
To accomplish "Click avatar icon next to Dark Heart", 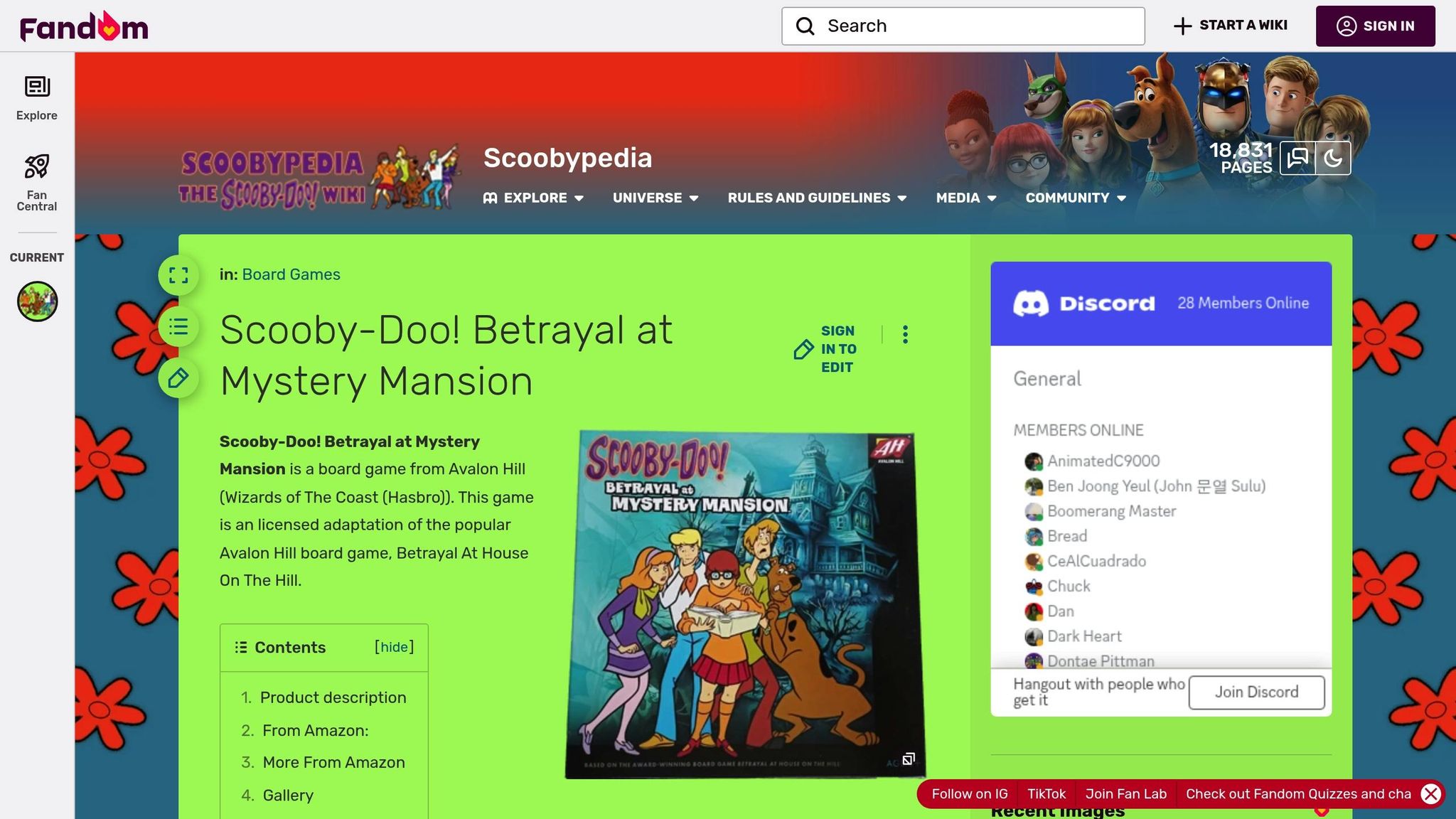I will point(1033,636).
